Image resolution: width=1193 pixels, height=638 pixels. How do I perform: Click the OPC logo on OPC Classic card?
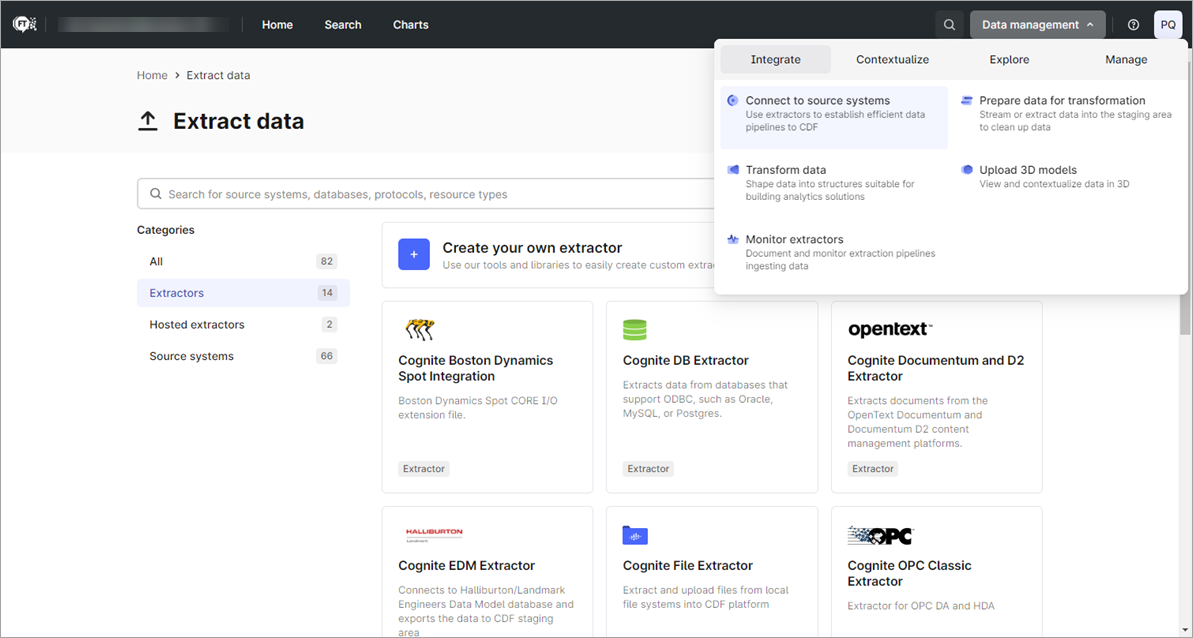(880, 536)
